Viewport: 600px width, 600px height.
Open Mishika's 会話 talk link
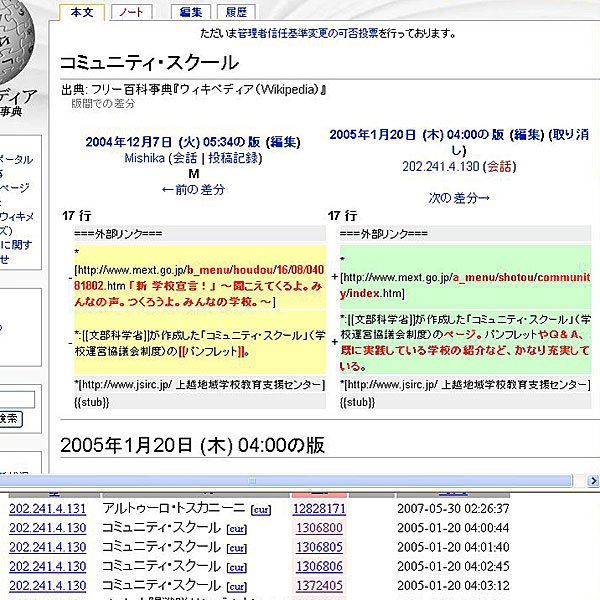point(185,158)
